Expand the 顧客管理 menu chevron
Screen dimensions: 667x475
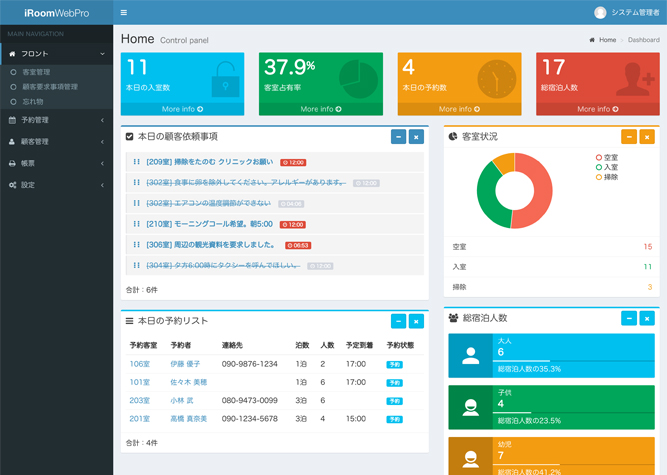[x=102, y=142]
